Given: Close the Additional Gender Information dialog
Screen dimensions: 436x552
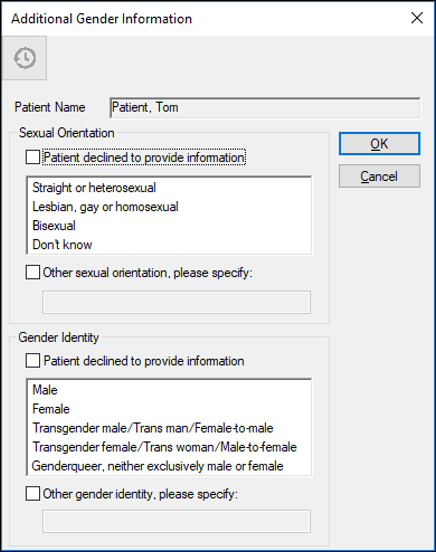Looking at the screenshot, I should click(417, 18).
